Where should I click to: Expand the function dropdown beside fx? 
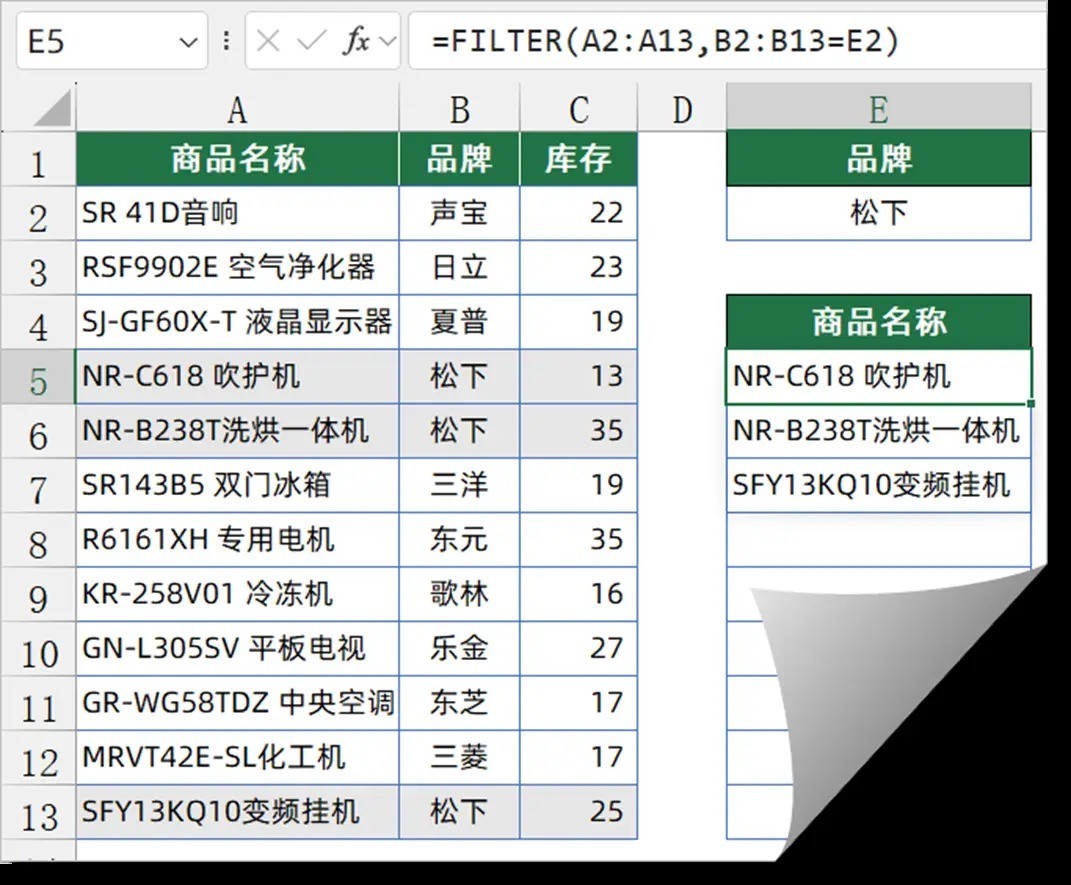point(387,42)
